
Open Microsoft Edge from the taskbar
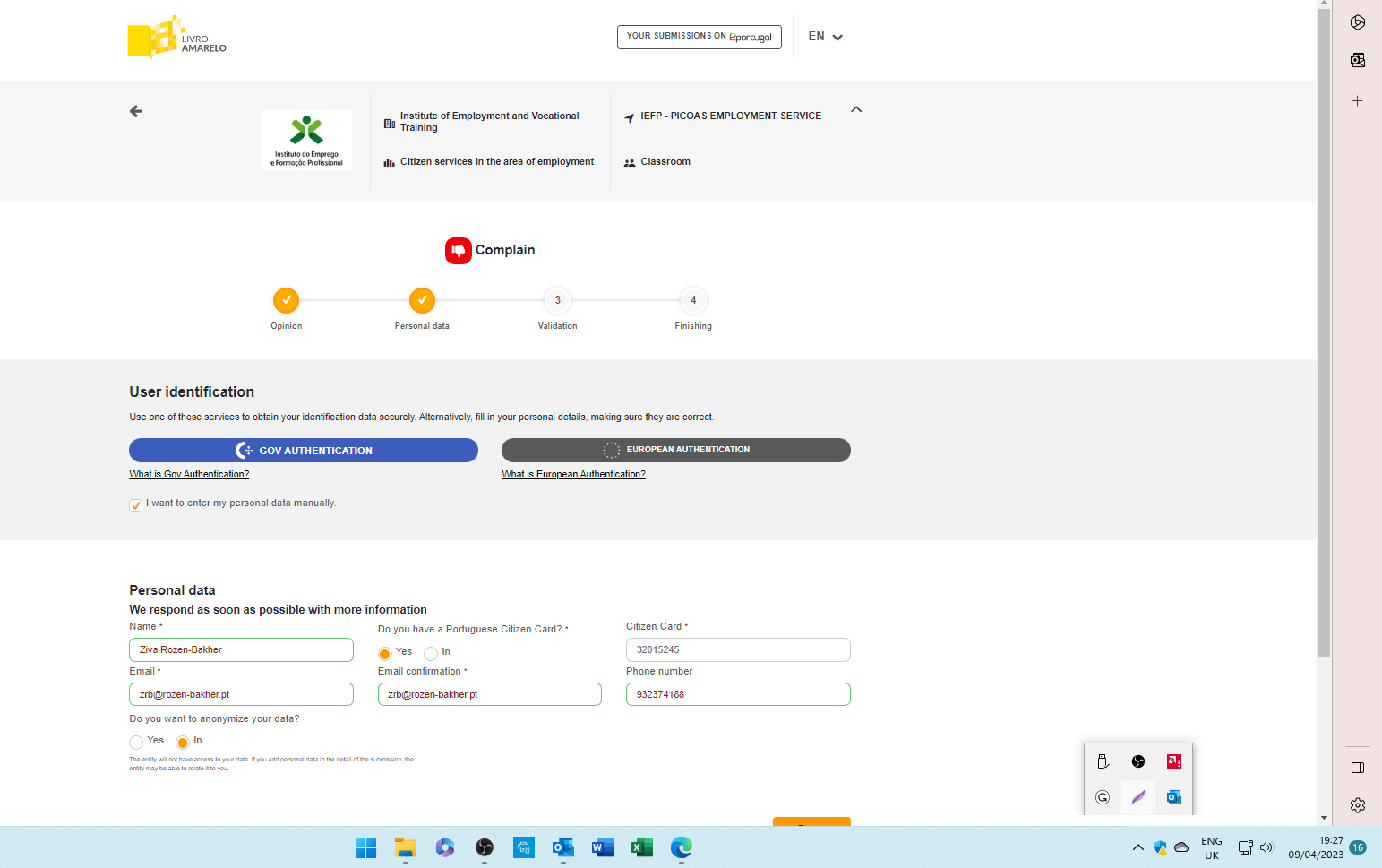(682, 847)
